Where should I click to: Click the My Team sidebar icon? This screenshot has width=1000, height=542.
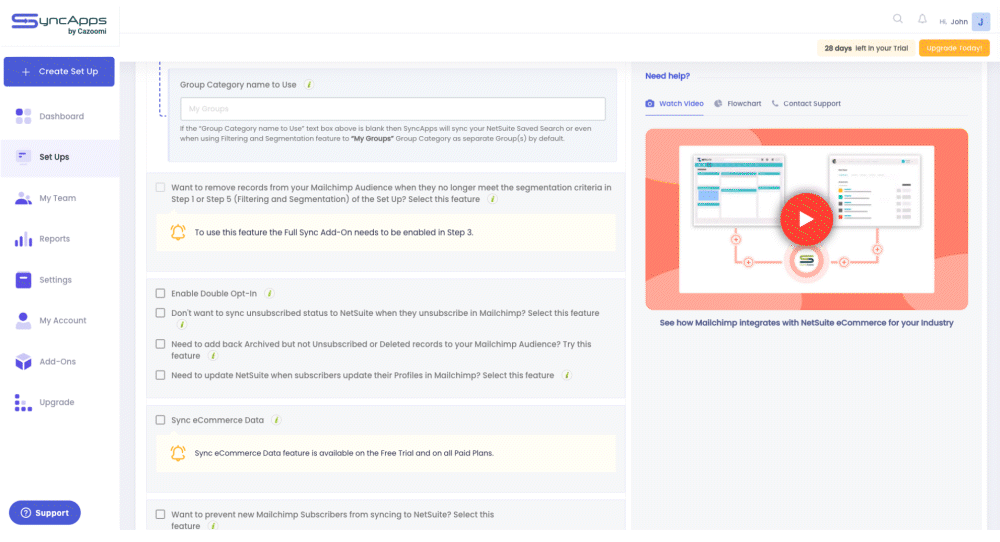pos(24,198)
